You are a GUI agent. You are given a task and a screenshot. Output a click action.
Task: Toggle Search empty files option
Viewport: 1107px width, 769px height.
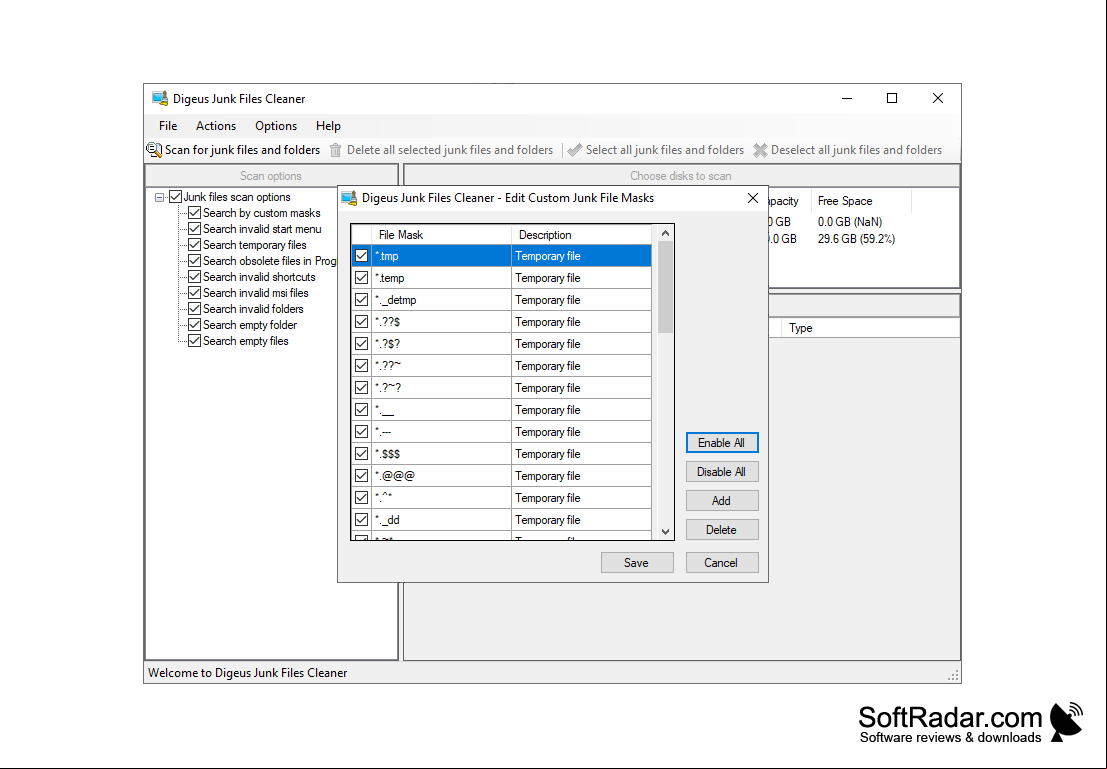pyautogui.click(x=195, y=340)
